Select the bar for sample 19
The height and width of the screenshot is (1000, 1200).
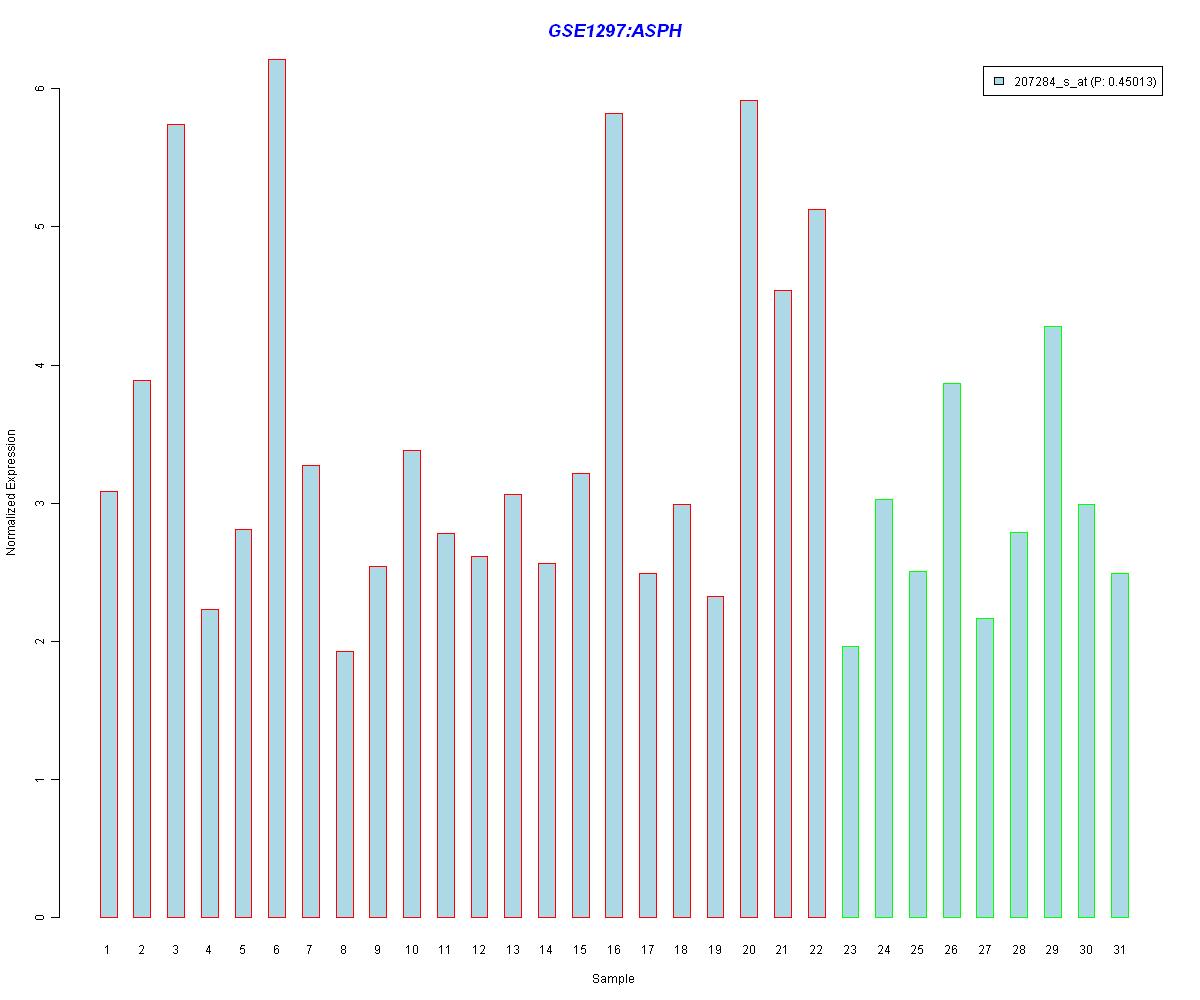pos(715,757)
